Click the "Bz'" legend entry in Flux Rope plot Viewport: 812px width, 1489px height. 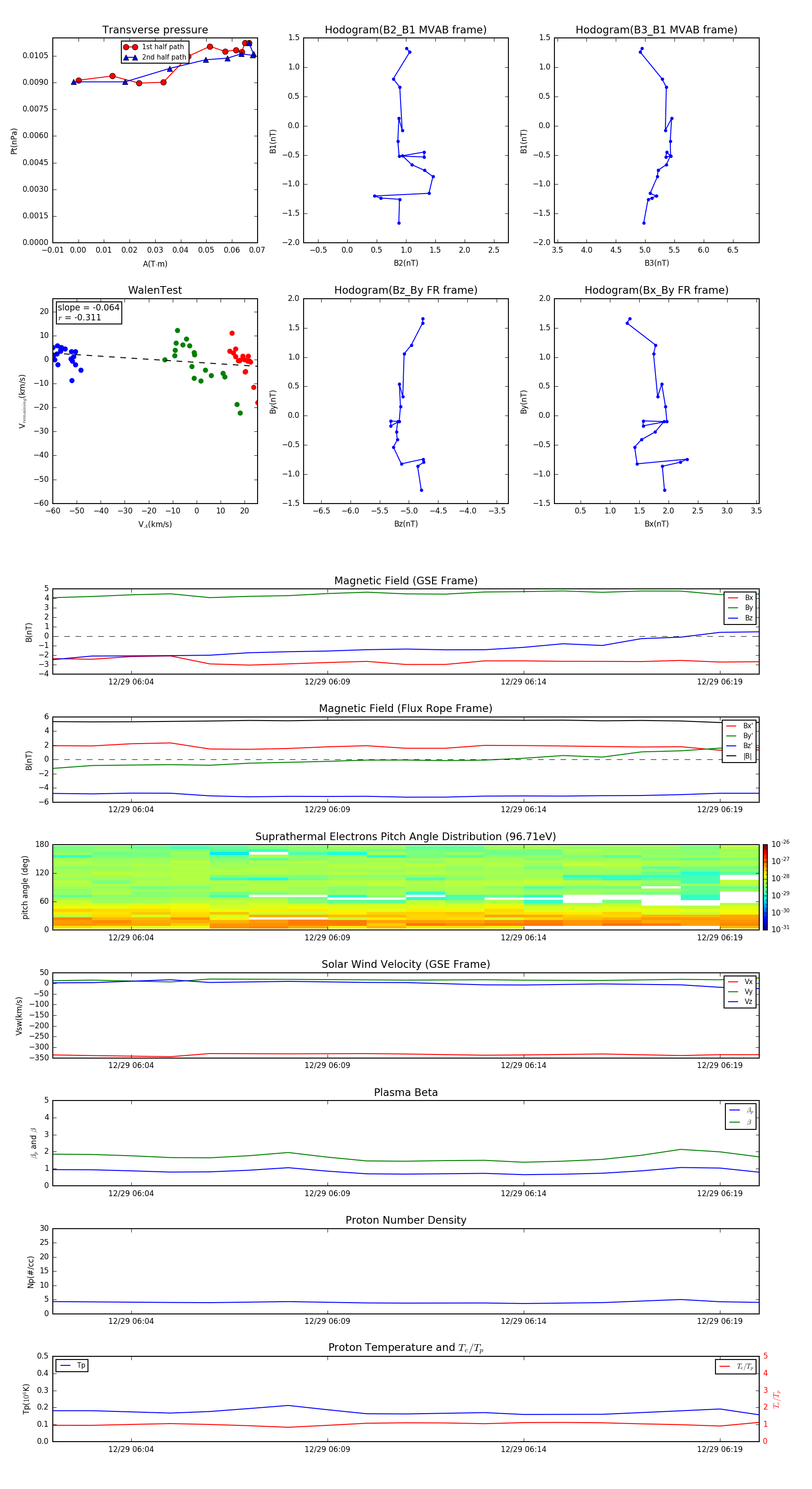740,746
